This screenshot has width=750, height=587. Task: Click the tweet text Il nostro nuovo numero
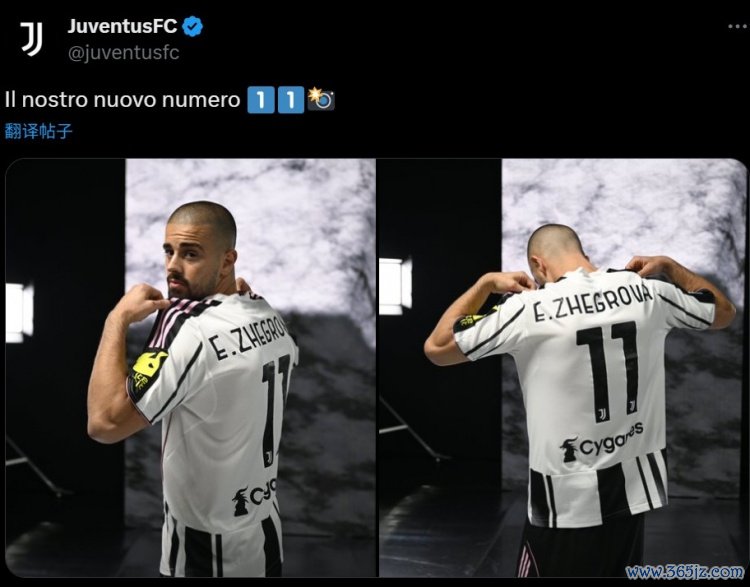coord(122,100)
